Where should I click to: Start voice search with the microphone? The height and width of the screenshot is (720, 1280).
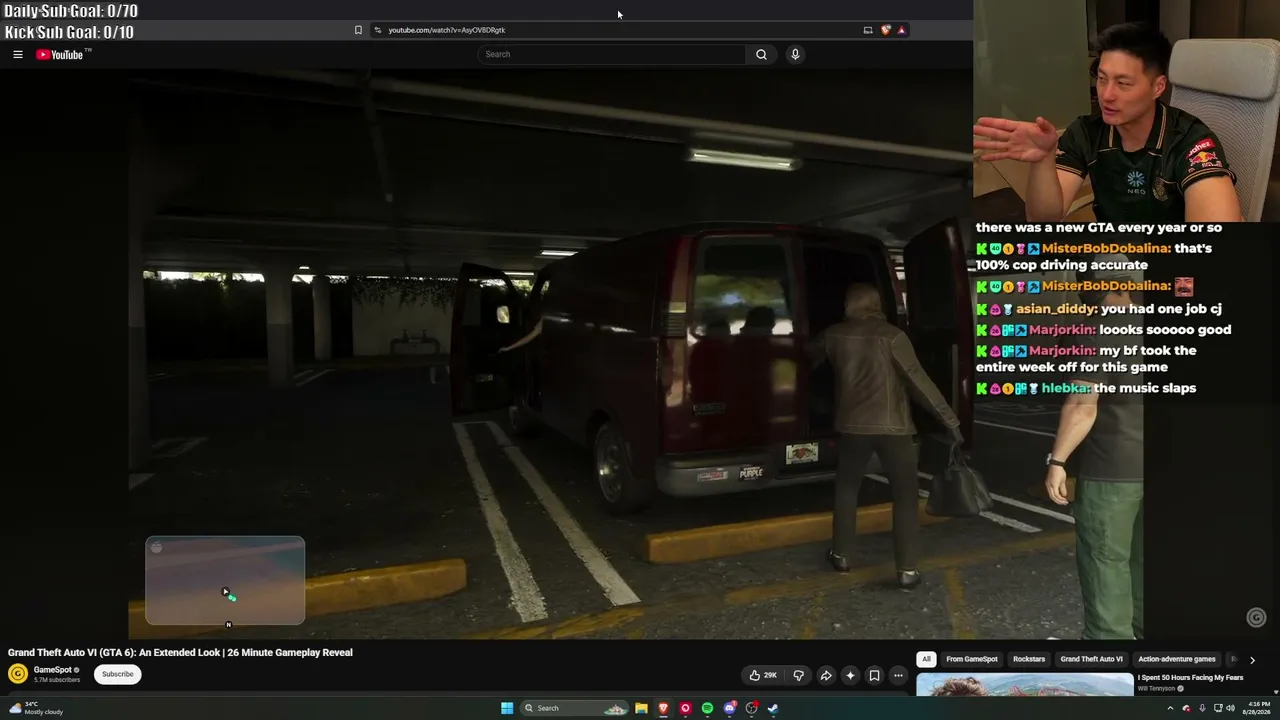tap(795, 54)
